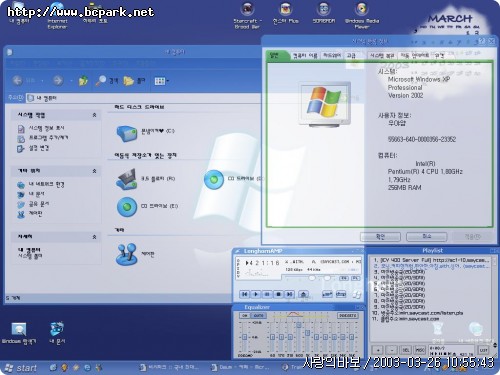Open Add or remove programs task link
The image size is (500, 375).
pos(43,138)
